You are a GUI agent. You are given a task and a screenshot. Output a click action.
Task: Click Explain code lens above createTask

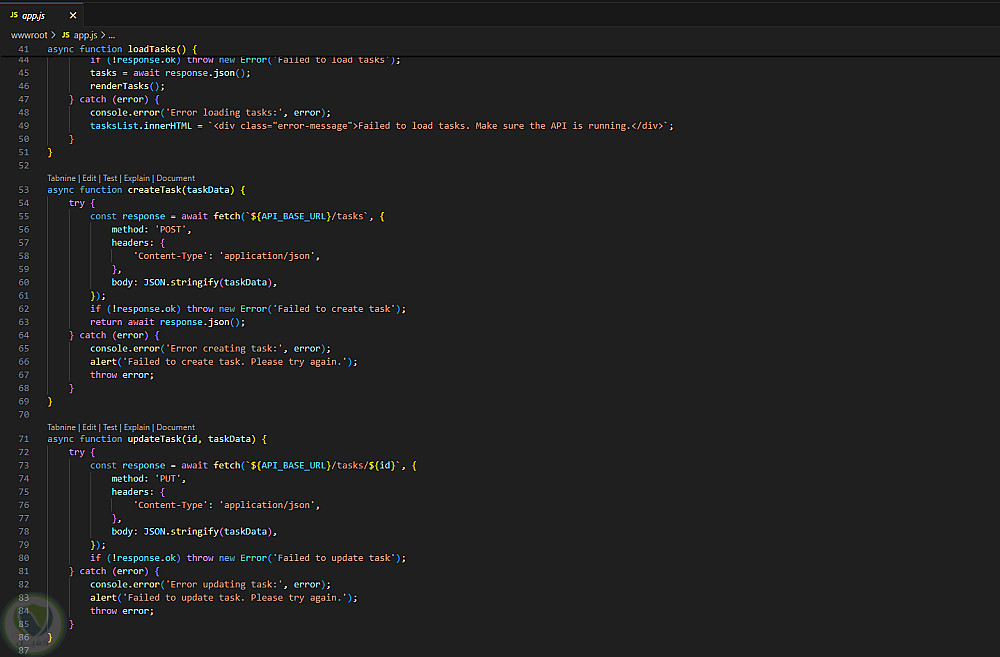tap(137, 178)
